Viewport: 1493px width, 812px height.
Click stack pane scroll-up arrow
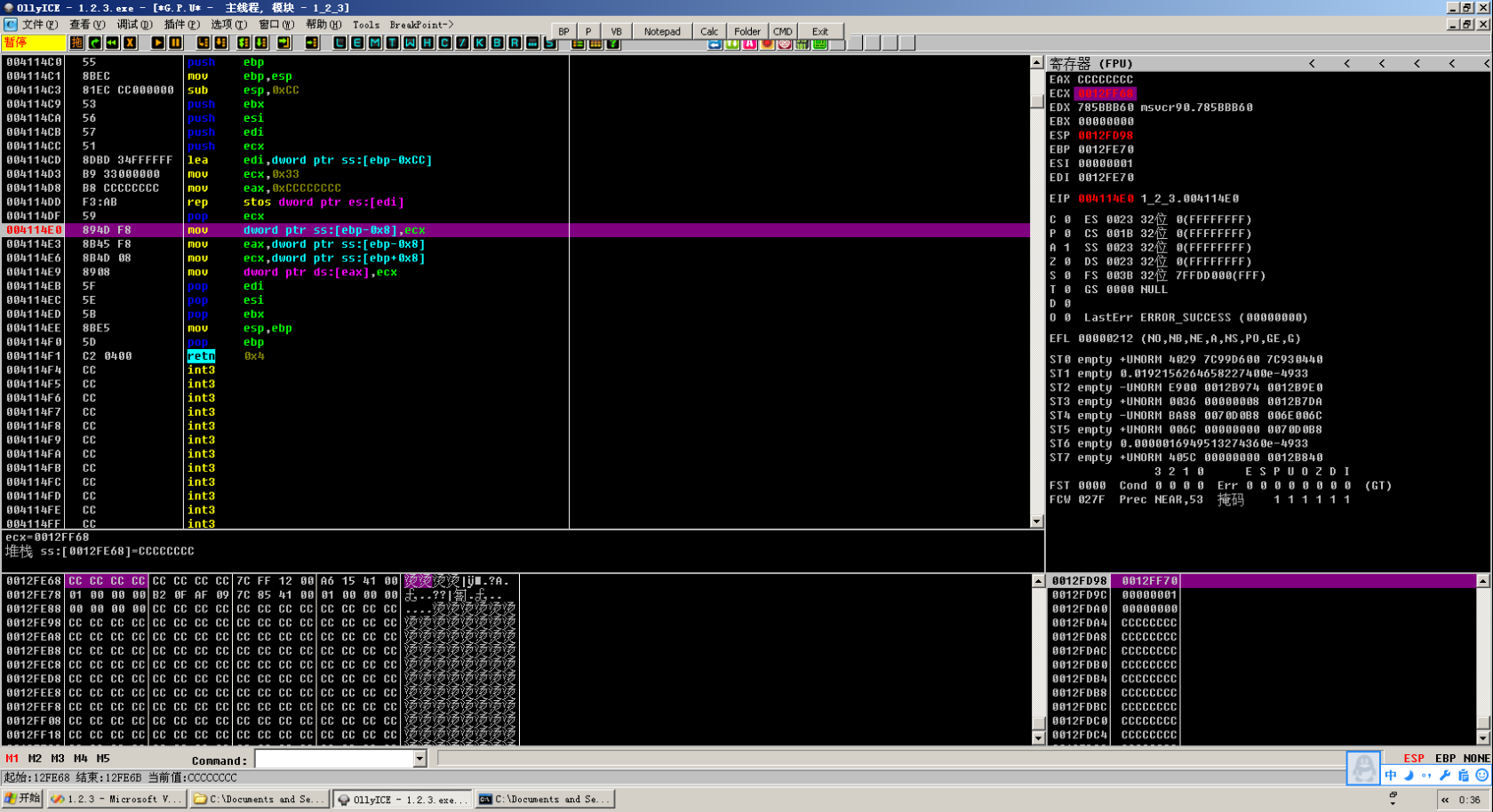click(1482, 580)
